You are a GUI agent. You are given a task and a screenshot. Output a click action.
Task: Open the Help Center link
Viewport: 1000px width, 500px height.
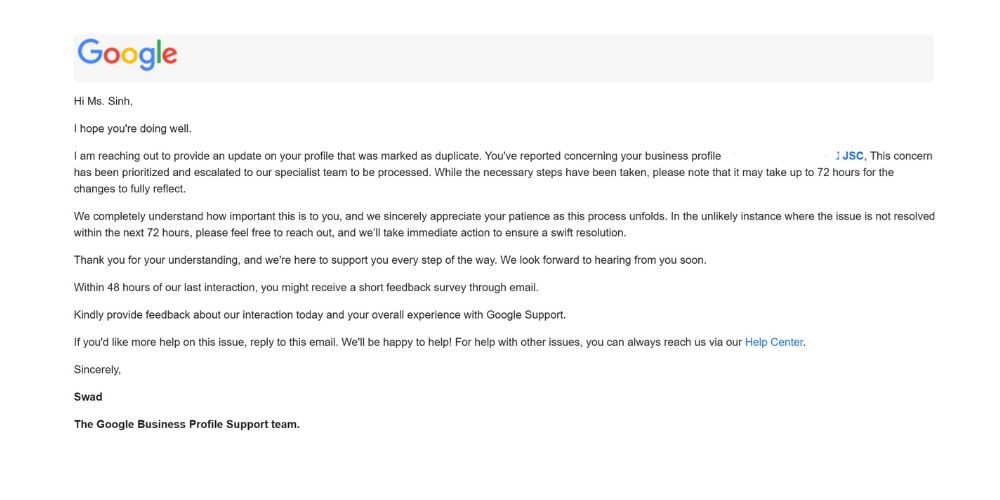(774, 342)
